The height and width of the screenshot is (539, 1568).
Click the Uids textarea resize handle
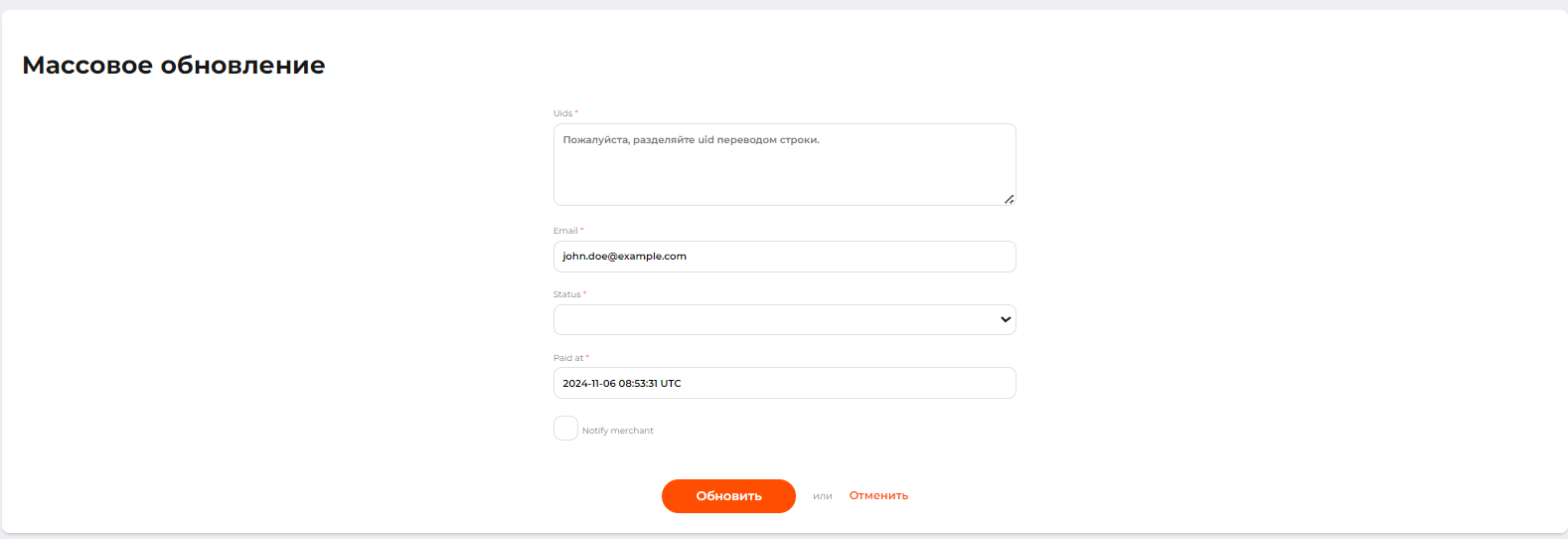click(1009, 199)
